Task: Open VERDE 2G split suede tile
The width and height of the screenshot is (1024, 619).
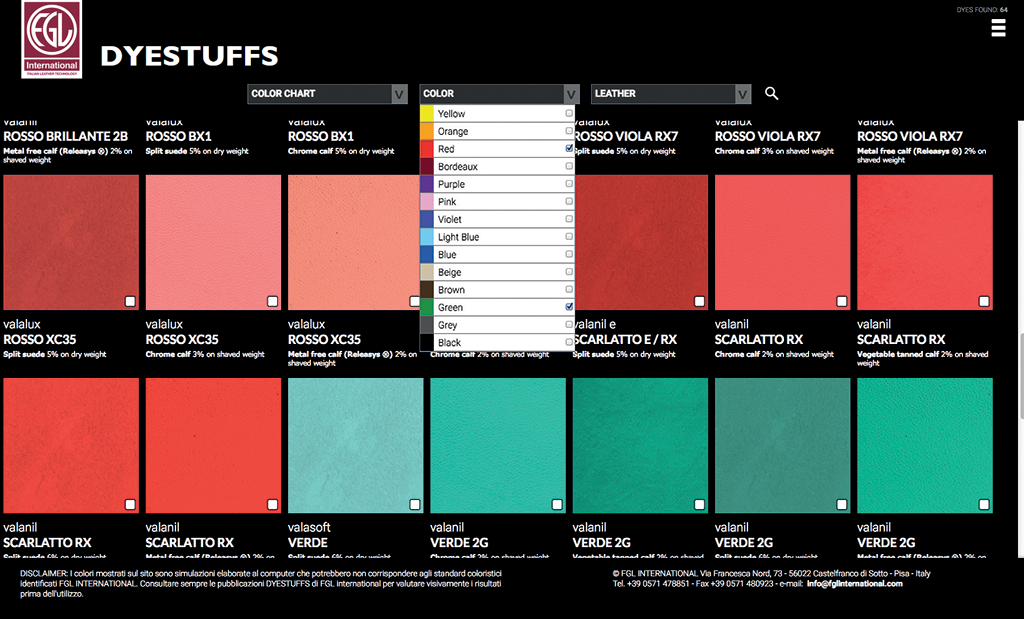Action: [x=782, y=445]
